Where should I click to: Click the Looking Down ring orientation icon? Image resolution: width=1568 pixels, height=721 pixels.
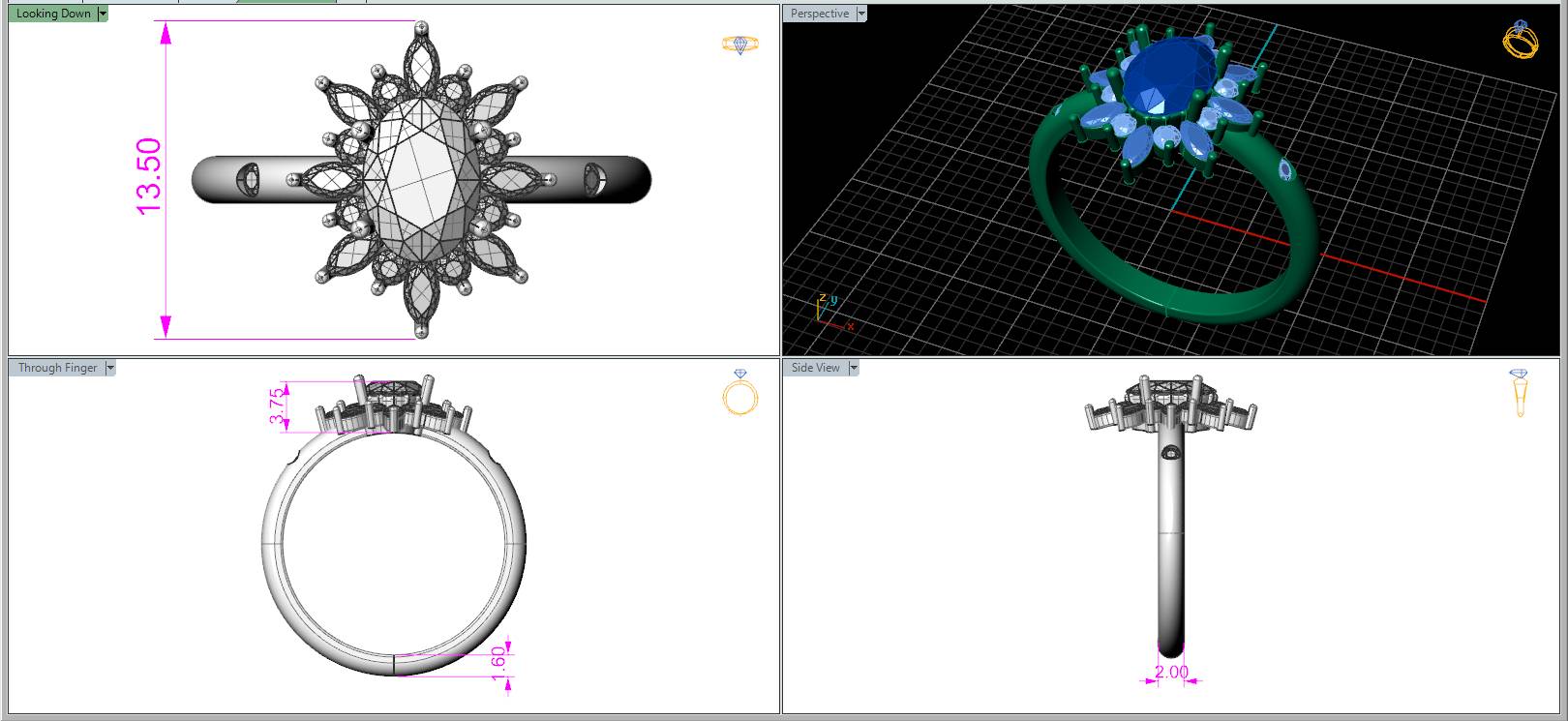(740, 45)
